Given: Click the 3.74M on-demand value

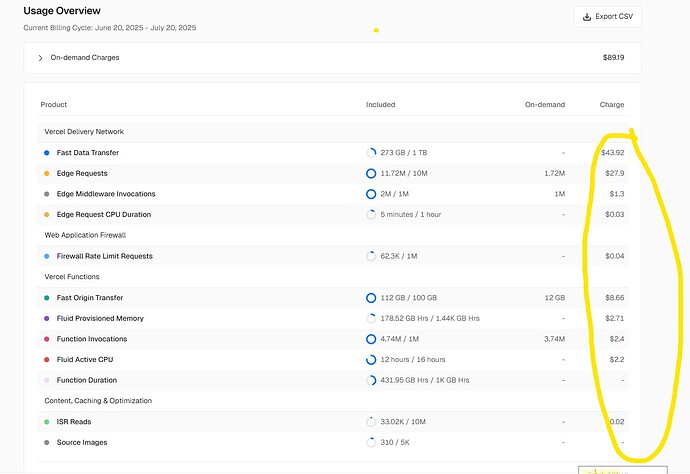Looking at the screenshot, I should (x=554, y=339).
